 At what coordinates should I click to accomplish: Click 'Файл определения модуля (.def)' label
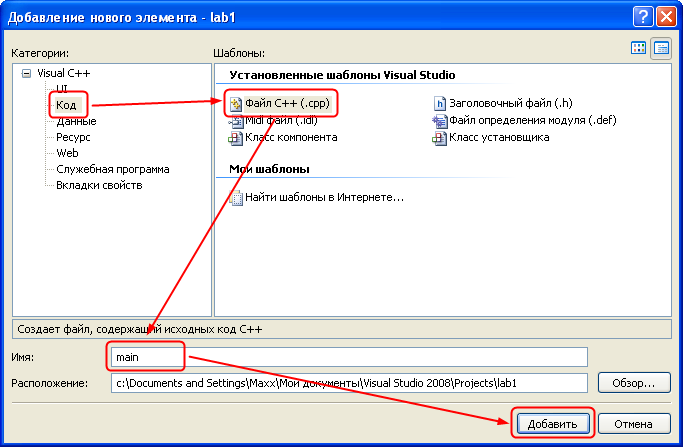(x=533, y=121)
